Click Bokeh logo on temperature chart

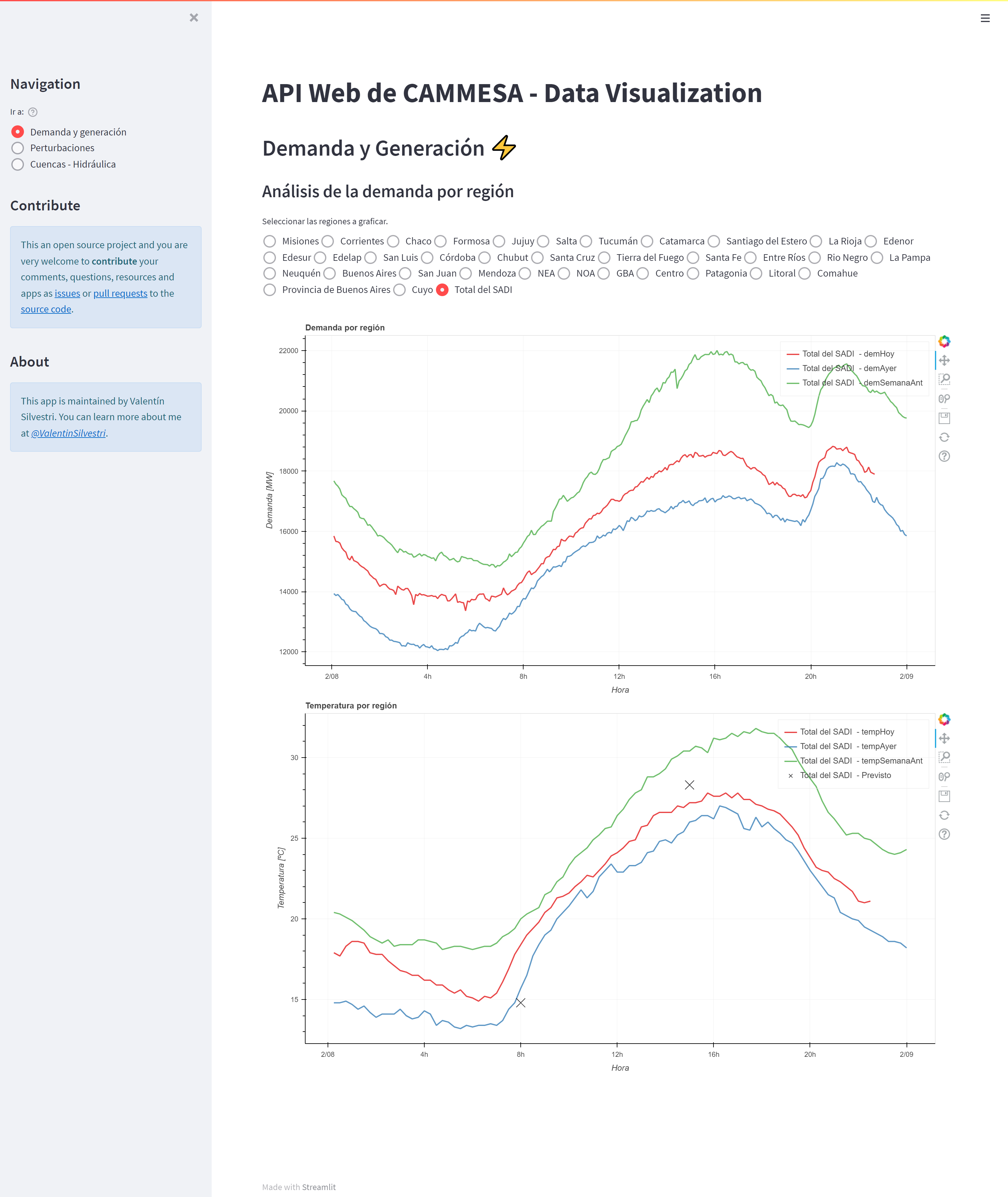pyautogui.click(x=944, y=719)
